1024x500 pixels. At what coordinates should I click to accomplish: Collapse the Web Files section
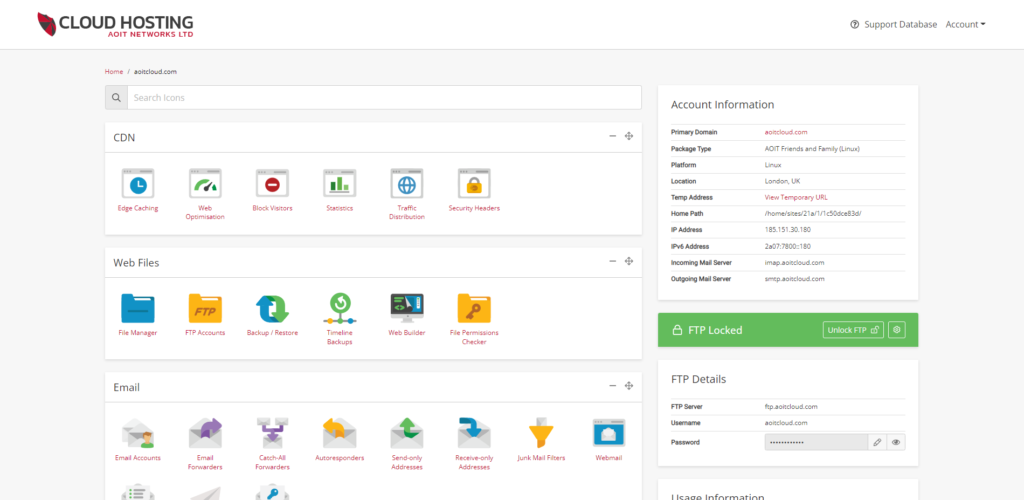point(613,261)
